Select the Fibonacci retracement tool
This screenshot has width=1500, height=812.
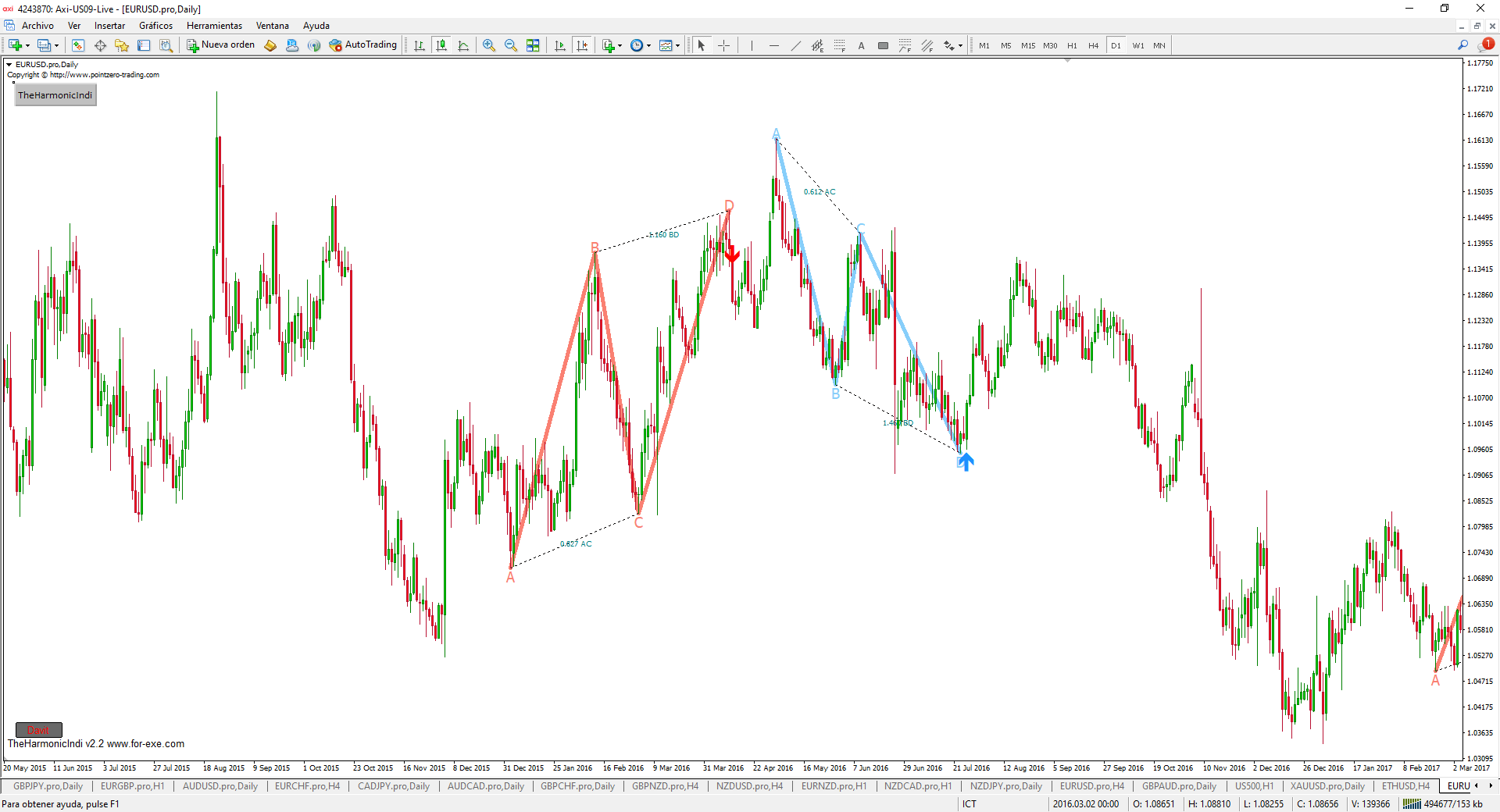[839, 45]
